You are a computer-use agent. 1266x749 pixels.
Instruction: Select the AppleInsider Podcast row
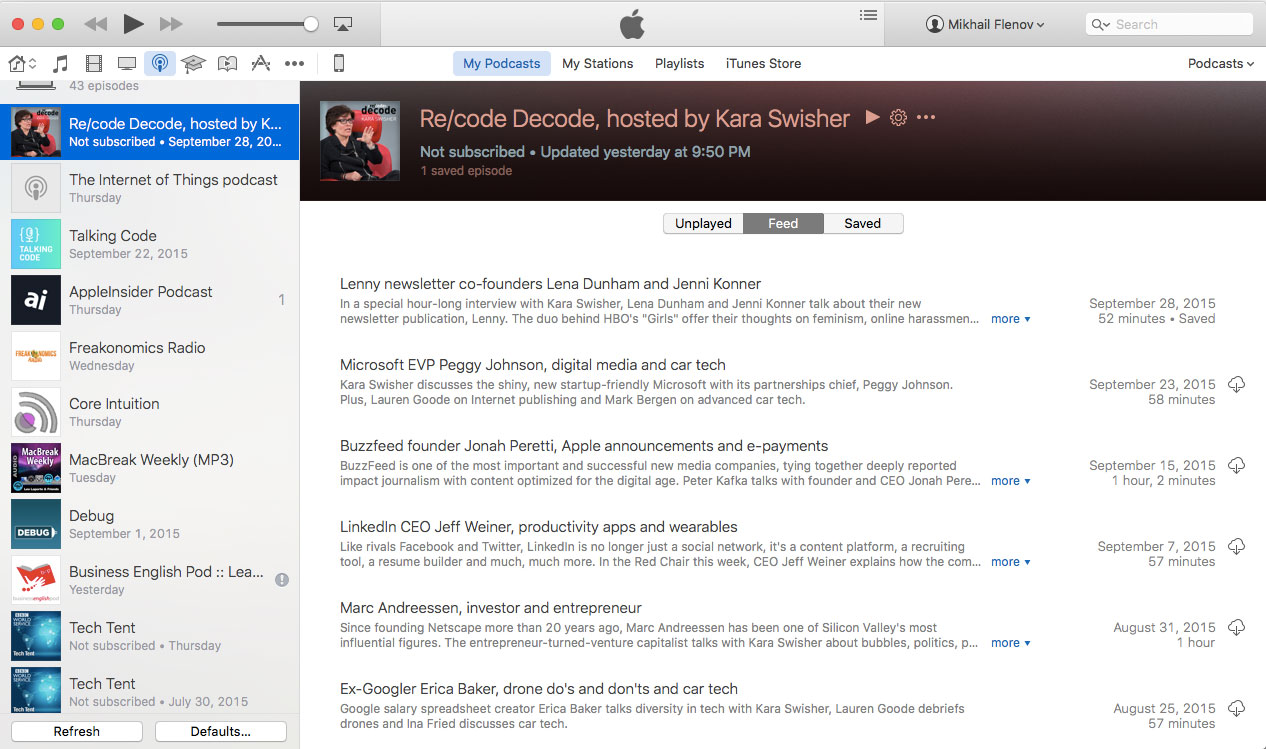coord(150,300)
